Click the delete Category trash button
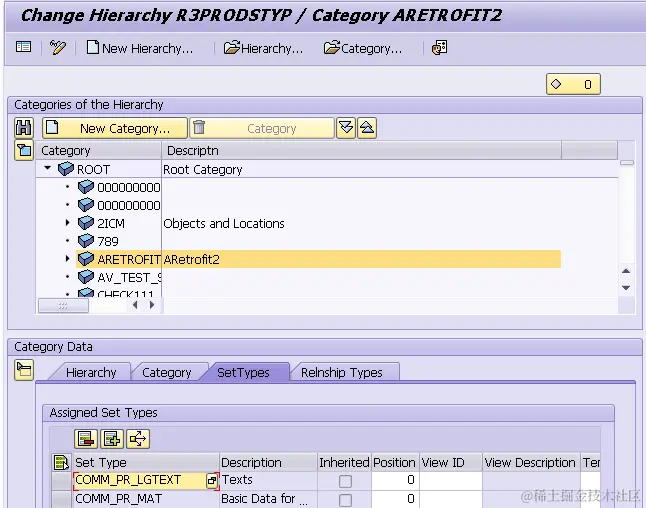 click(262, 128)
